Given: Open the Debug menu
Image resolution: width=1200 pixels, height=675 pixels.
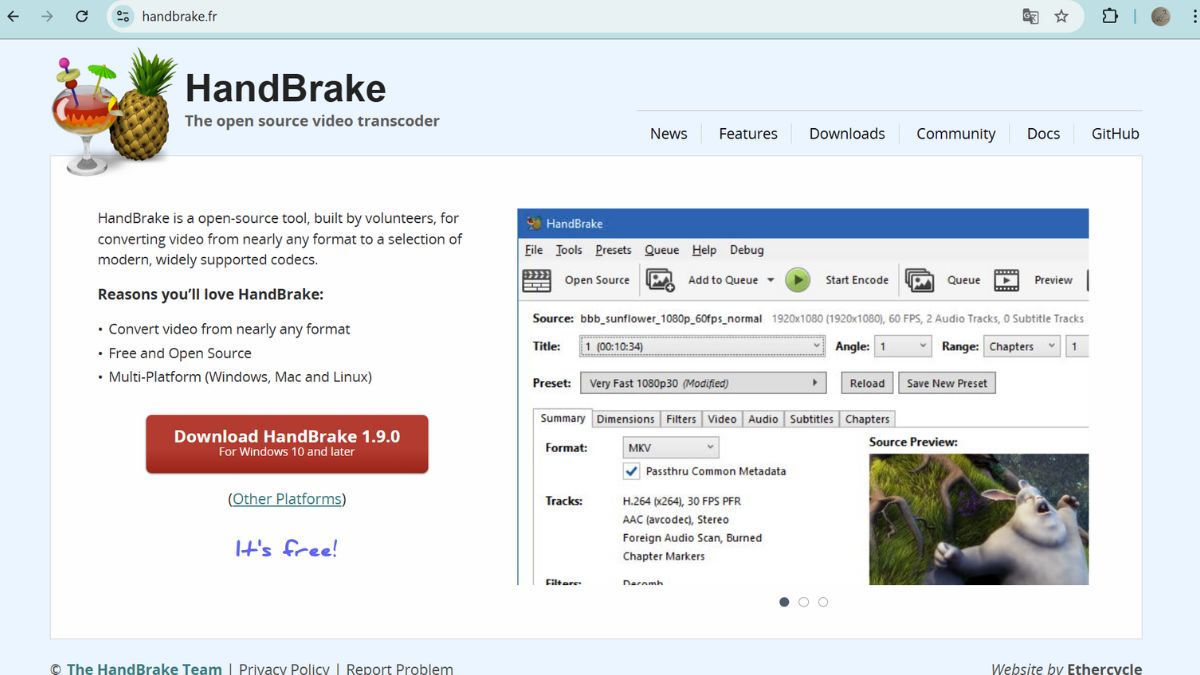Looking at the screenshot, I should click(x=747, y=250).
